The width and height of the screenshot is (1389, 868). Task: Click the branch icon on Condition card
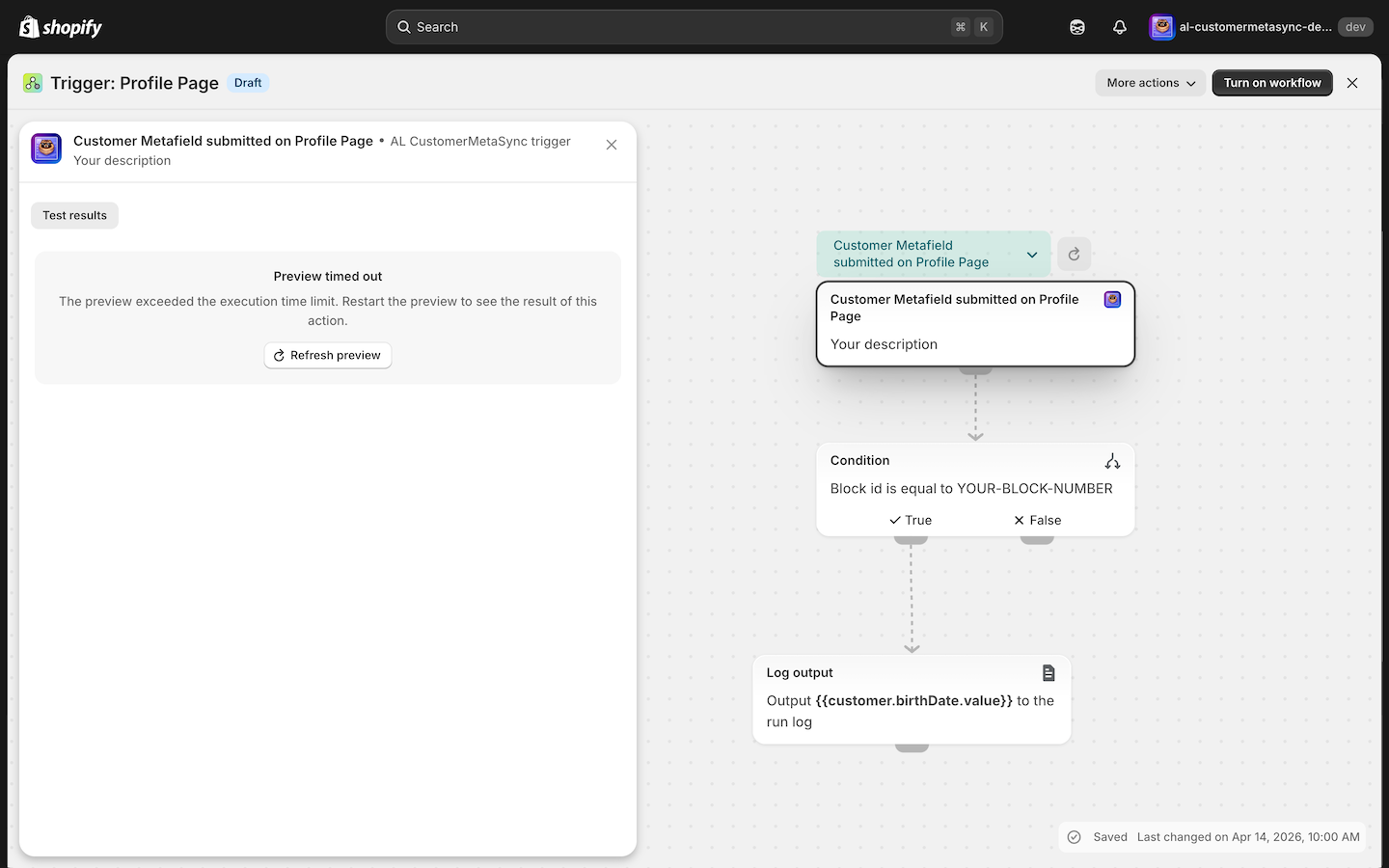coord(1112,461)
